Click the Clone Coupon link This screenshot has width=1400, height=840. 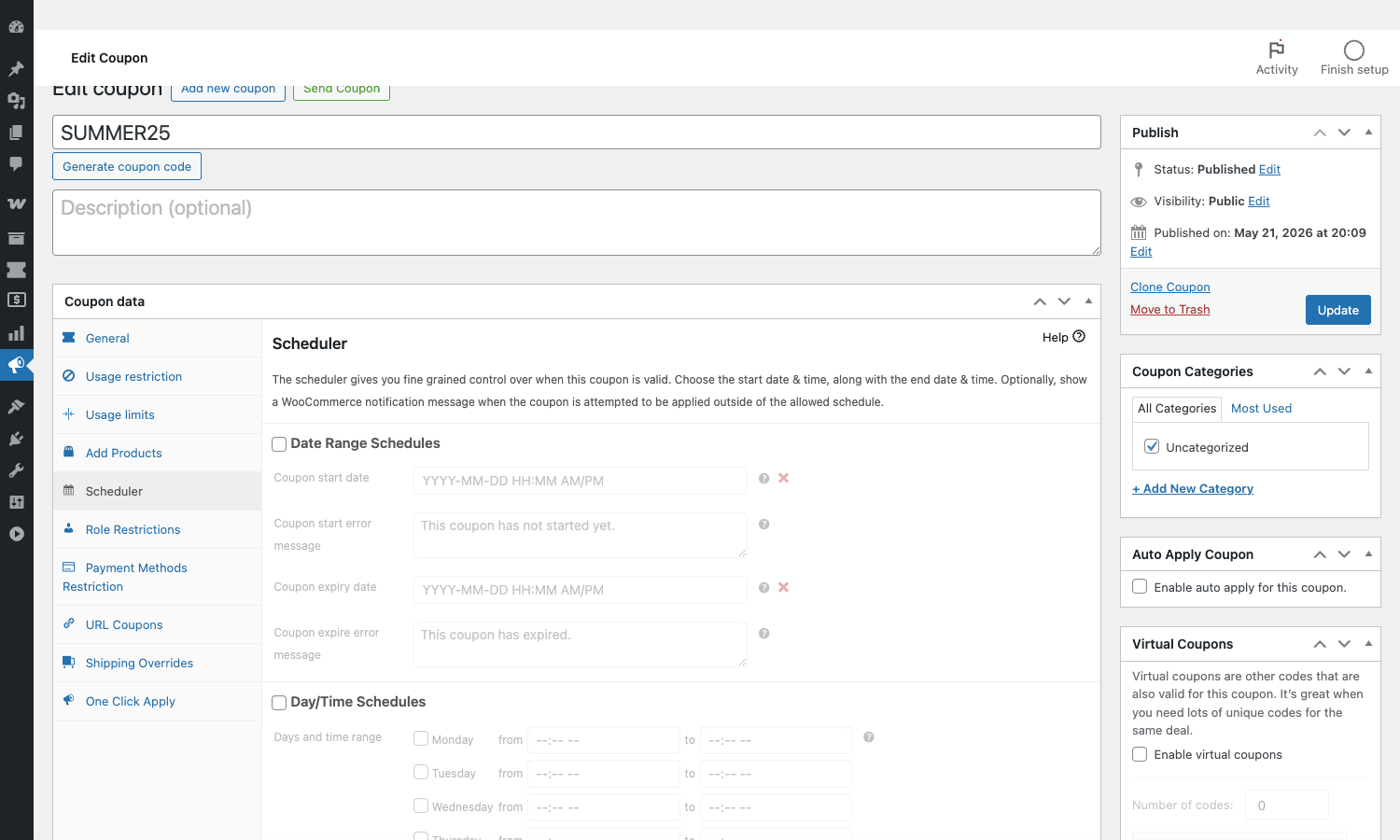pos(1169,287)
